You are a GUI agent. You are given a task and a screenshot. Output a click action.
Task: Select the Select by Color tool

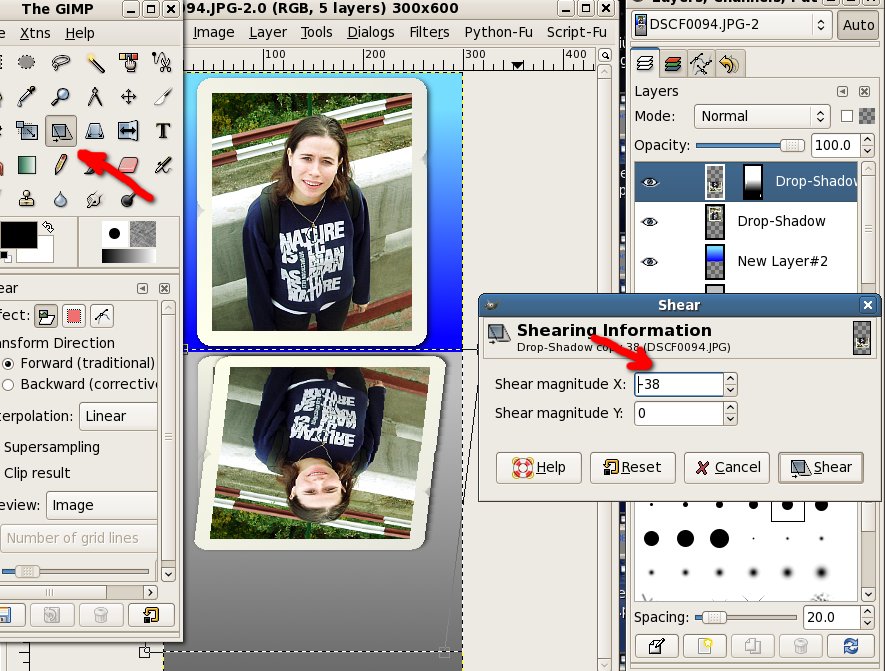click(x=129, y=62)
